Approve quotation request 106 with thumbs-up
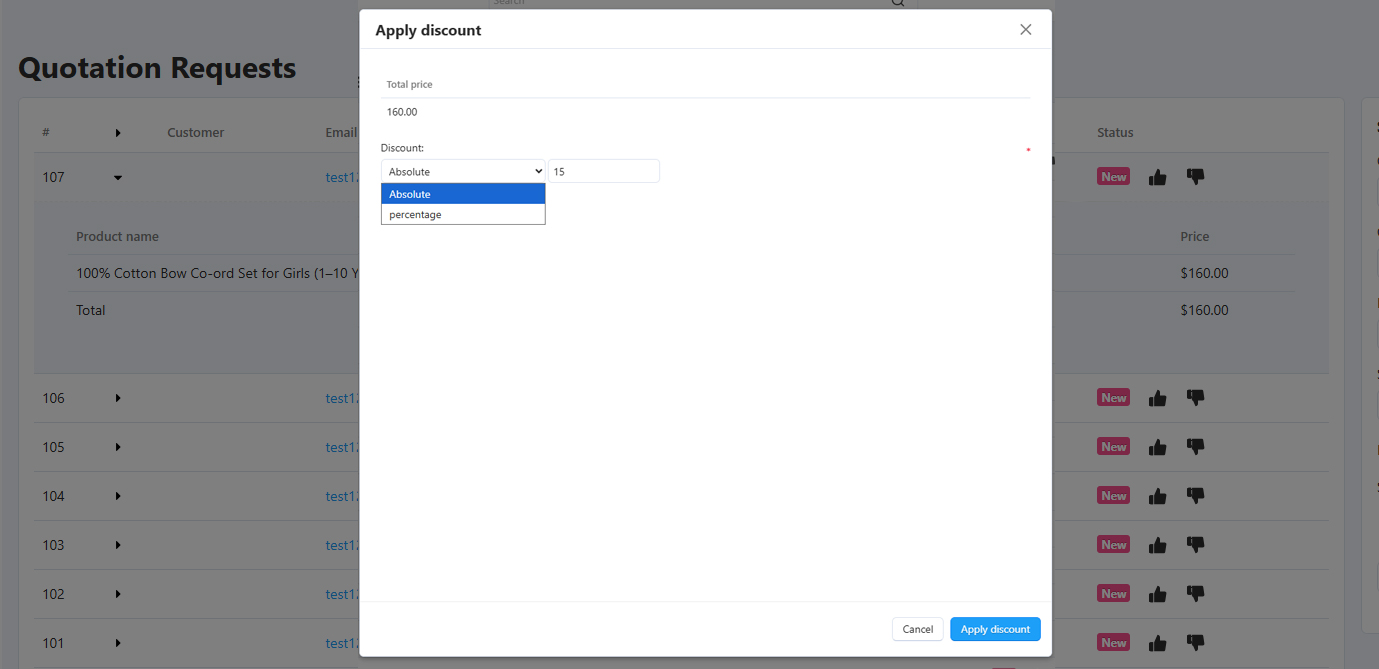Image resolution: width=1379 pixels, height=669 pixels. [x=1157, y=398]
